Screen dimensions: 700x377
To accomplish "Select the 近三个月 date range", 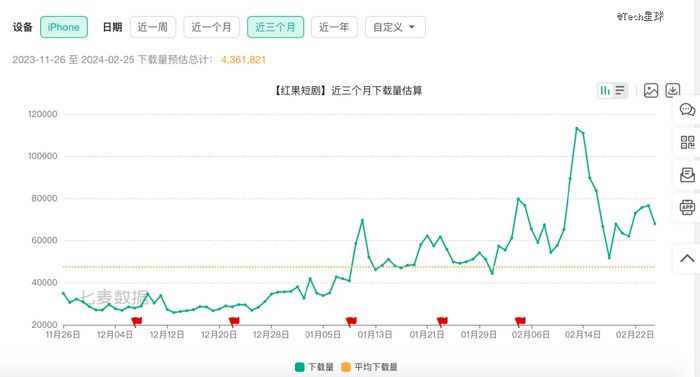I will pyautogui.click(x=275, y=27).
